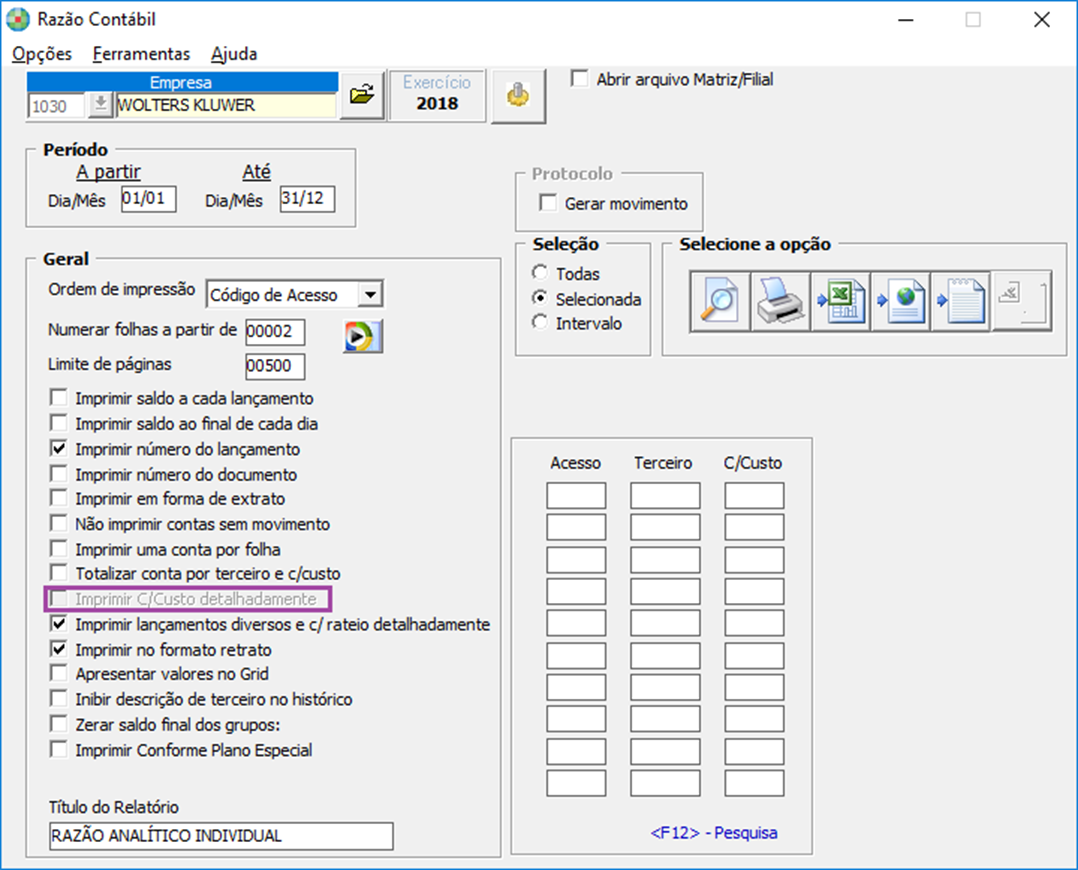
Task: Click the A partir Dia/Mês field 01/01
Action: (148, 199)
